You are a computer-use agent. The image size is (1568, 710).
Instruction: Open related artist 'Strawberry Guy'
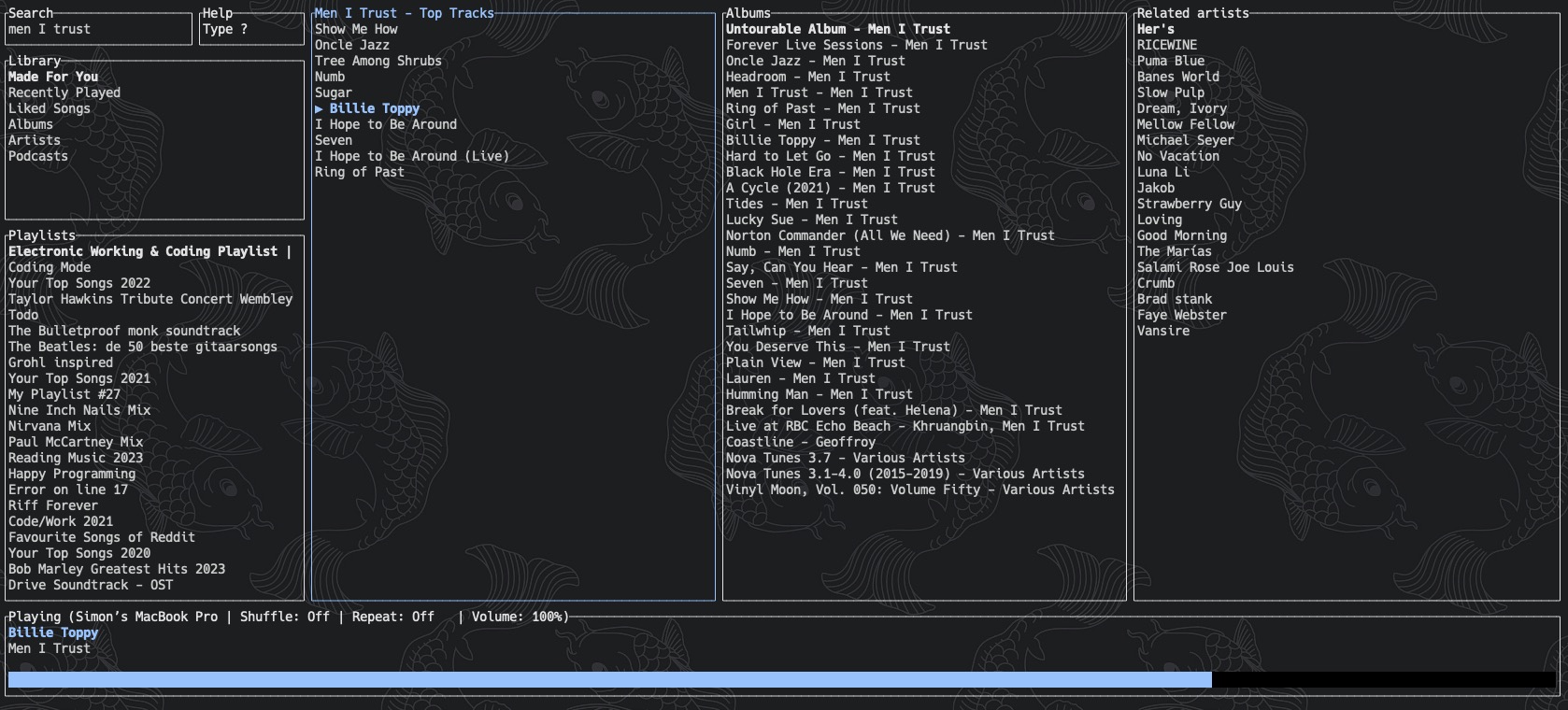pos(1190,204)
